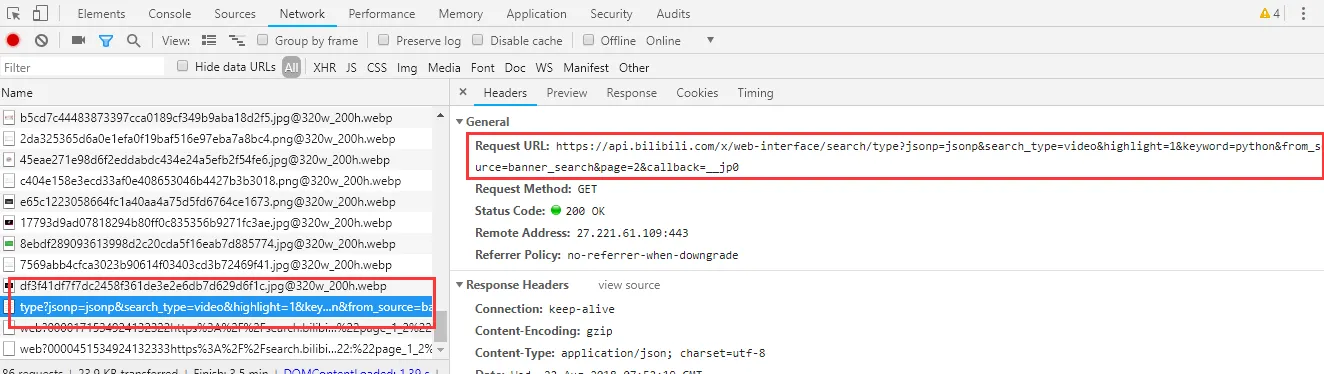
Task: Filter requests by JS type
Action: (351, 67)
